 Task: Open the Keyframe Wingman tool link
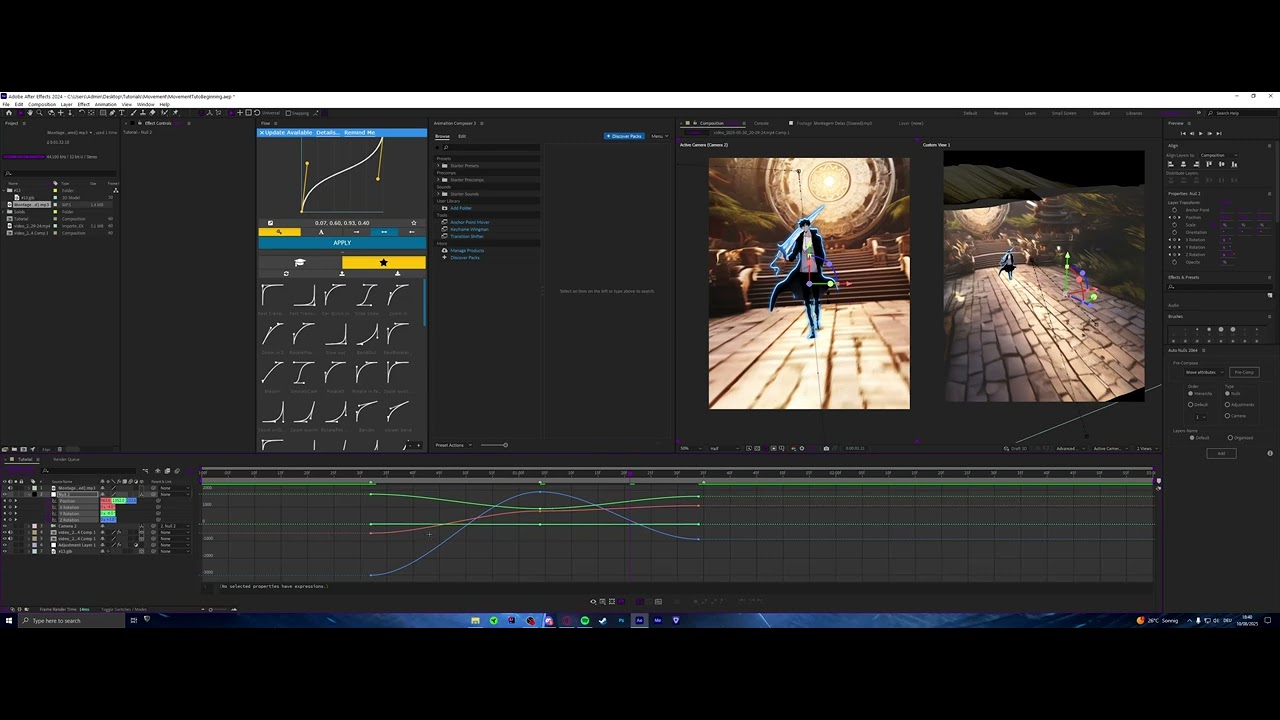pos(469,229)
